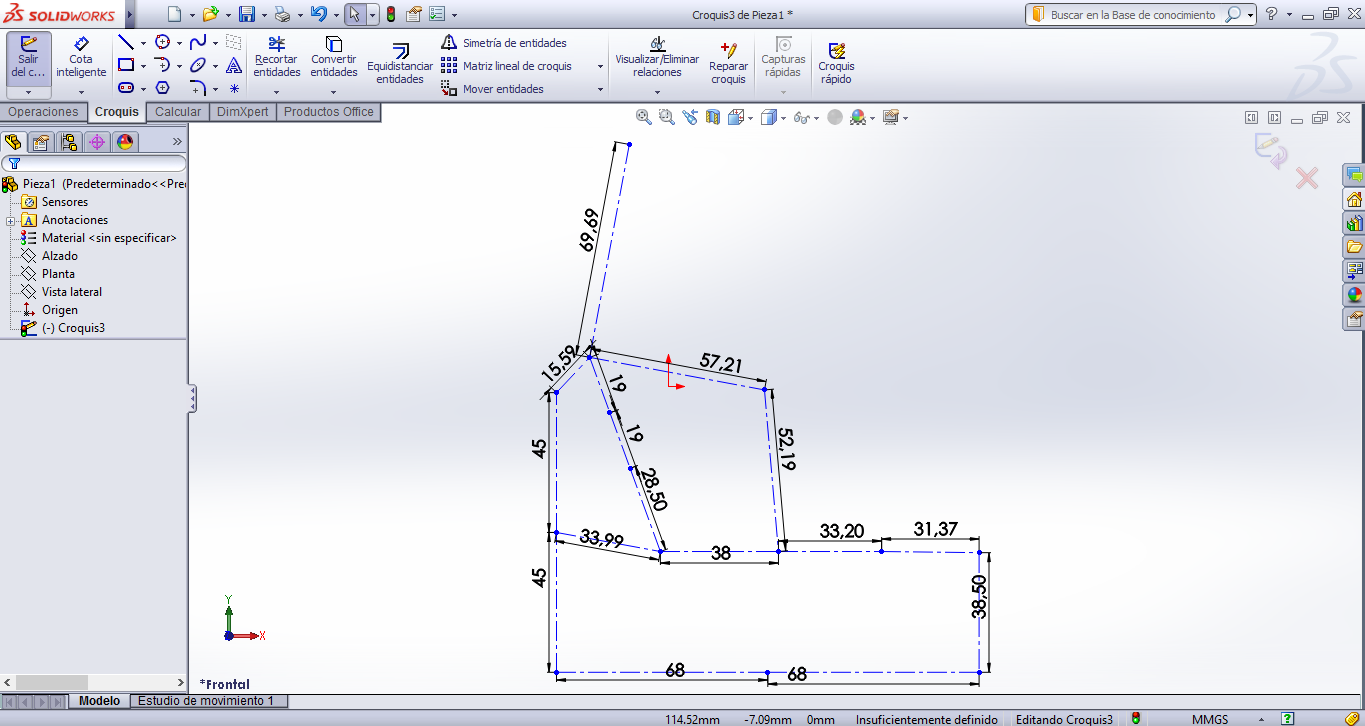Select the Point tool
The width and height of the screenshot is (1365, 726).
(x=234, y=88)
